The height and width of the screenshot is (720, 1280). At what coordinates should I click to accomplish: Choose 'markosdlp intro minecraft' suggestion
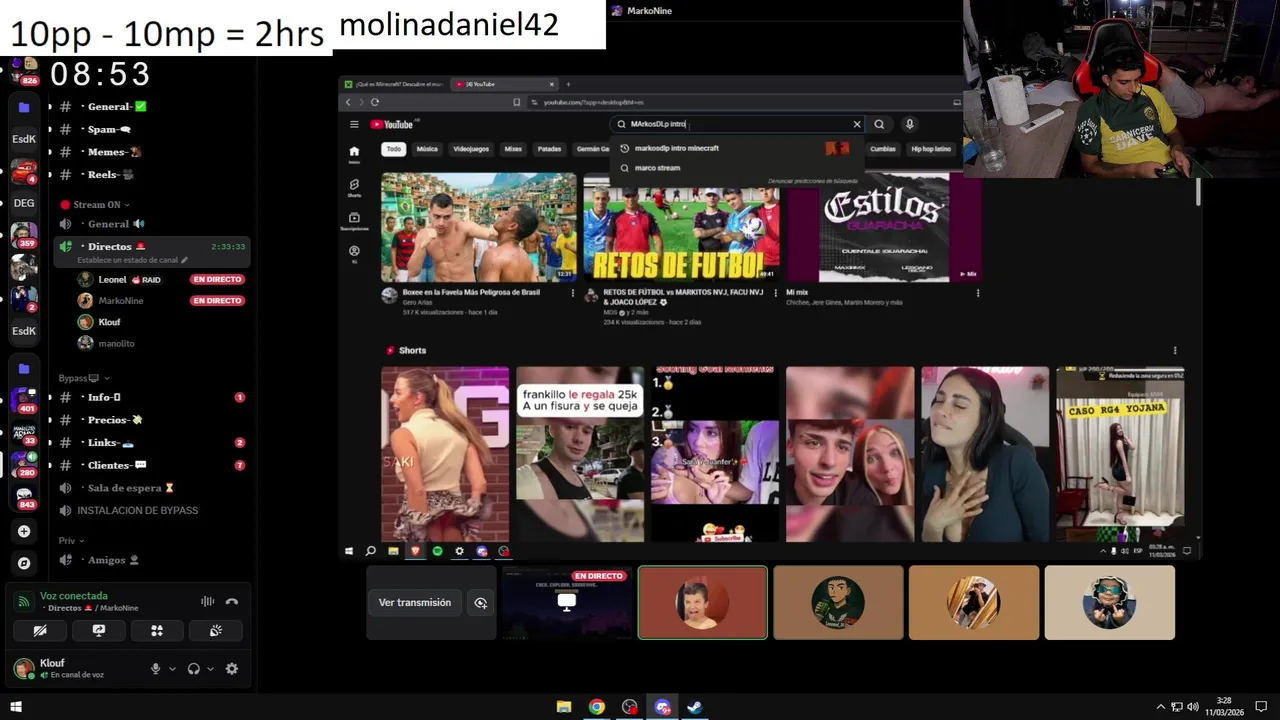737,148
